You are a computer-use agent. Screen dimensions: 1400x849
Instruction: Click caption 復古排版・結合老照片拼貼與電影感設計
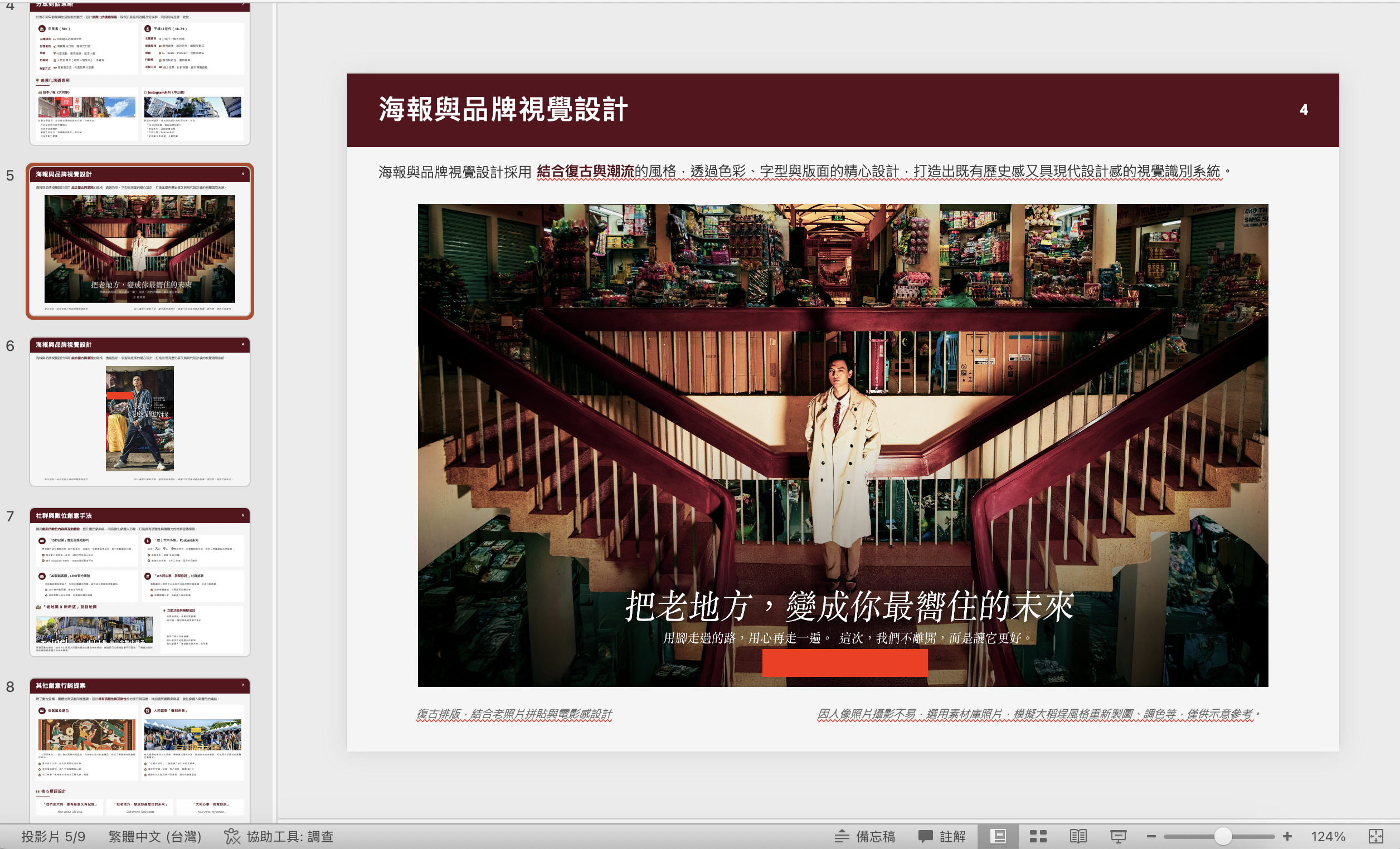[514, 714]
